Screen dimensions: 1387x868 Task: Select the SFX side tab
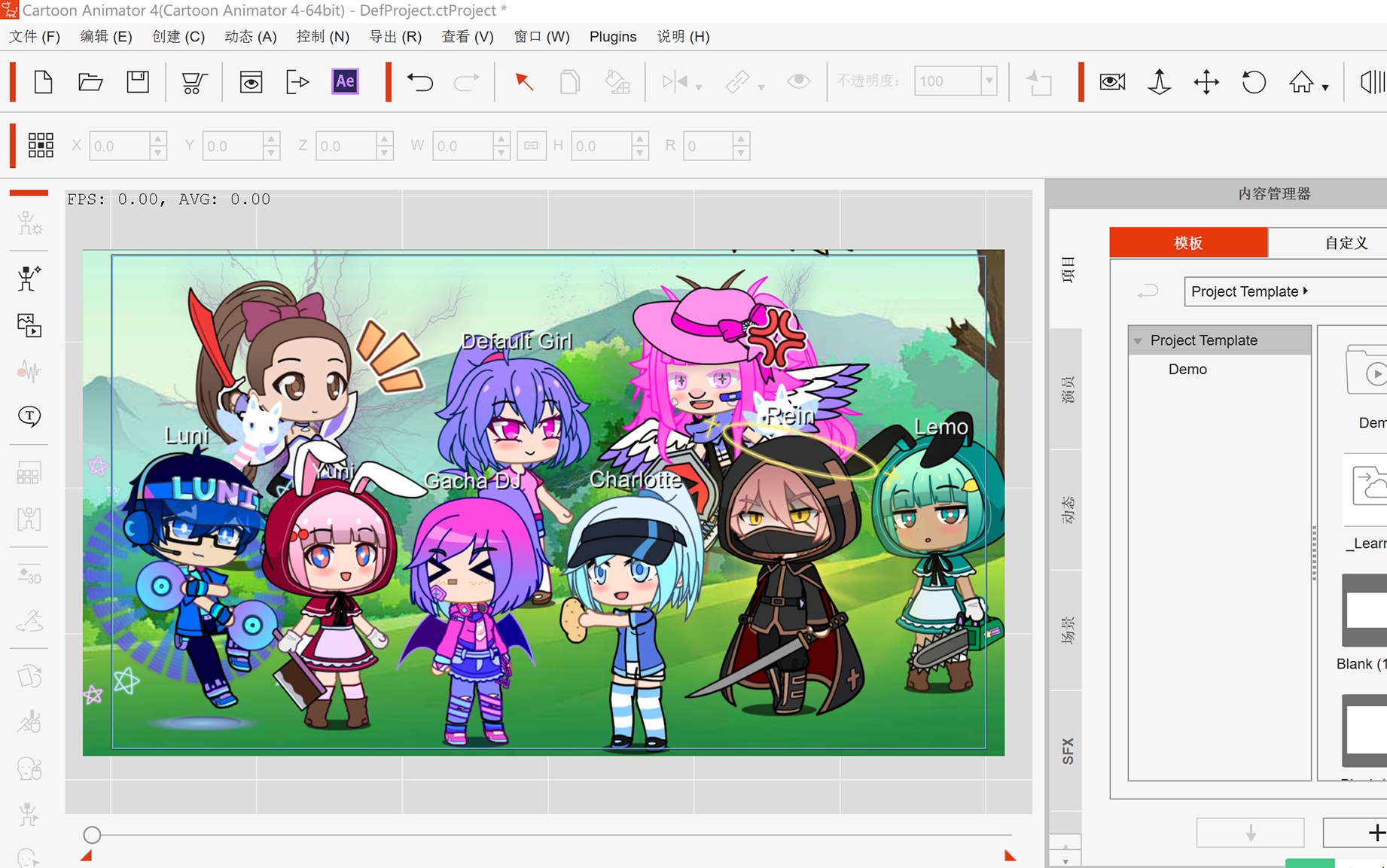pyautogui.click(x=1067, y=751)
